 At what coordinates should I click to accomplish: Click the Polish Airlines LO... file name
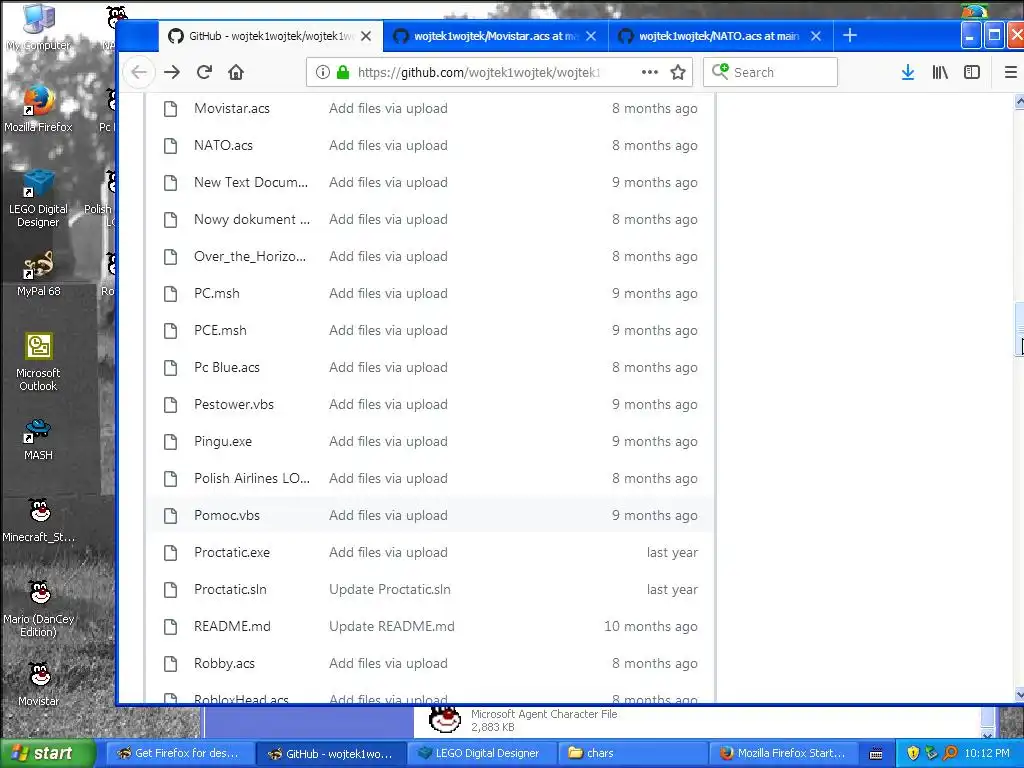point(251,478)
